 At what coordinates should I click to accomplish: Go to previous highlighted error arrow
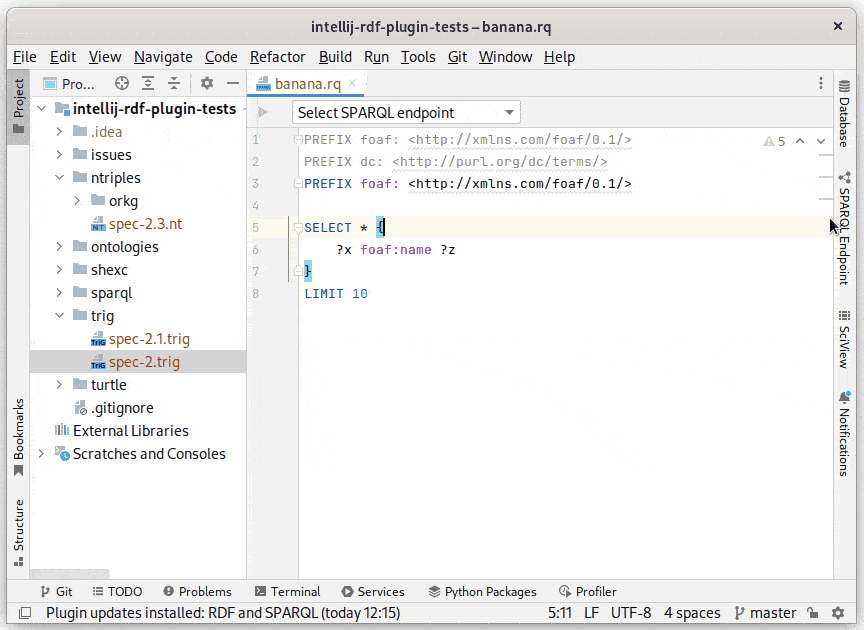(x=800, y=141)
